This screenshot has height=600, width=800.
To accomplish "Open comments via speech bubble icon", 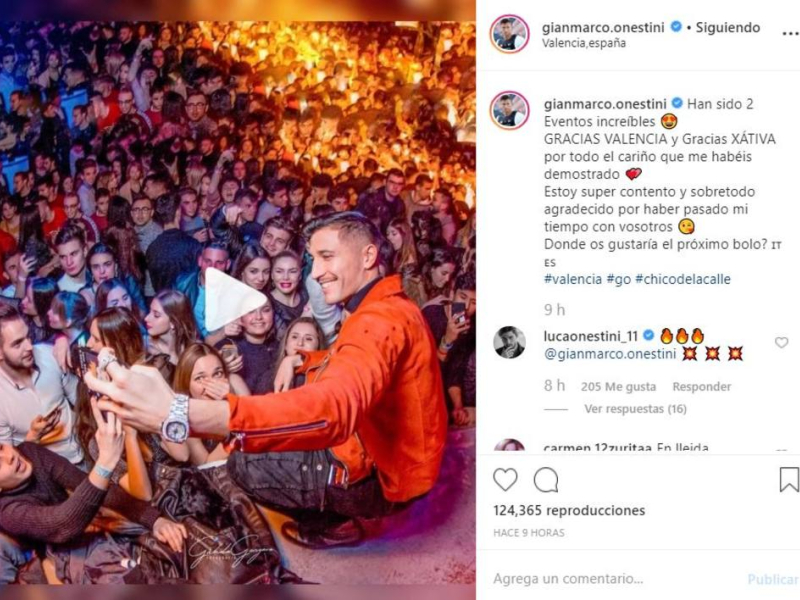I will click(546, 480).
